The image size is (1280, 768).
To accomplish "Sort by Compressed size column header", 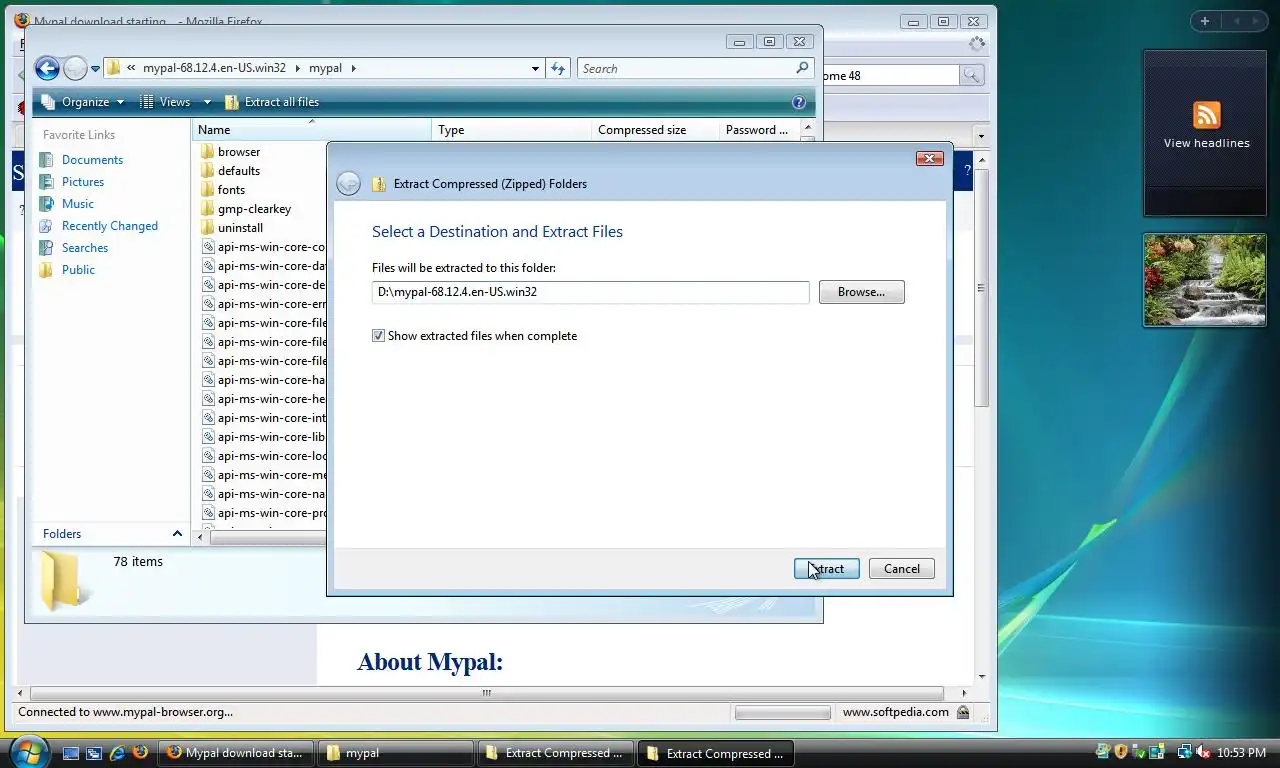I will (655, 130).
